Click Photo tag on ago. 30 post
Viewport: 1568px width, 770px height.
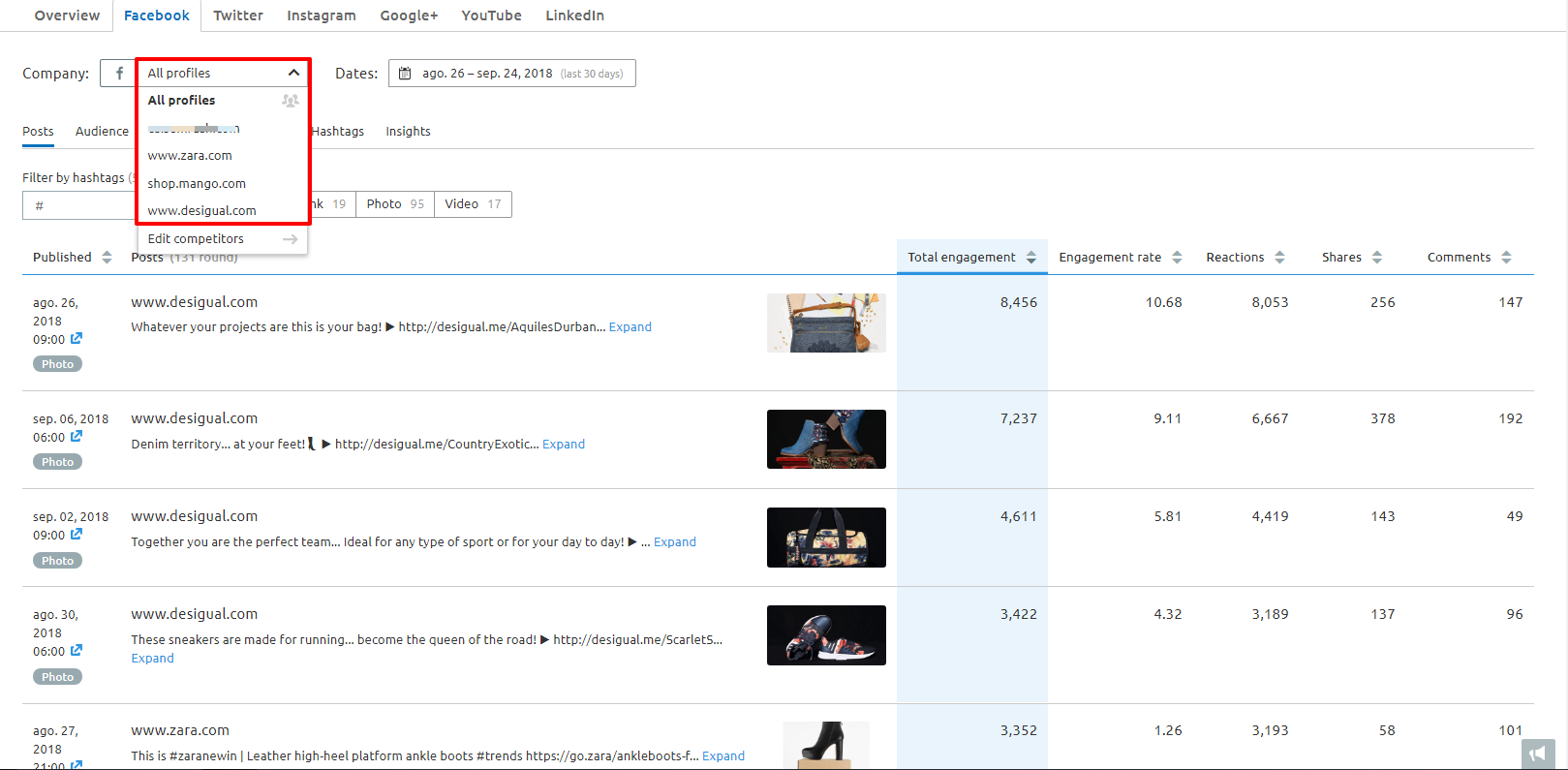(x=57, y=677)
